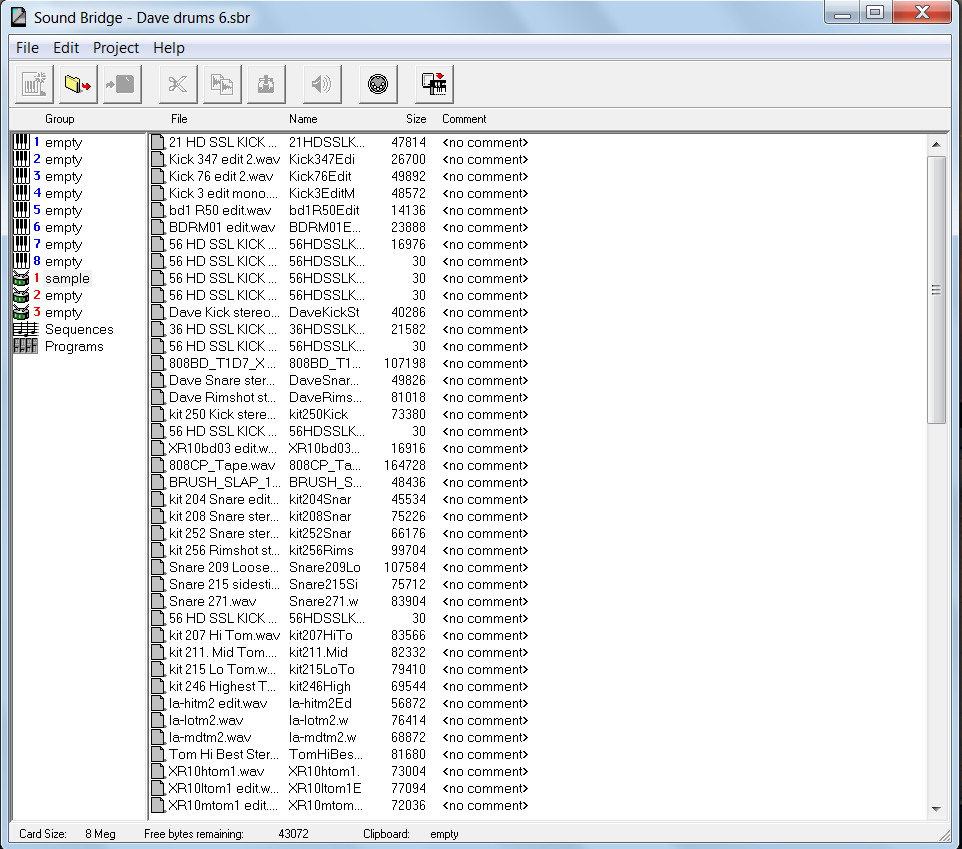Image resolution: width=962 pixels, height=849 pixels.
Task: Click the transfer to keyboard toolbar icon
Action: click(x=435, y=85)
